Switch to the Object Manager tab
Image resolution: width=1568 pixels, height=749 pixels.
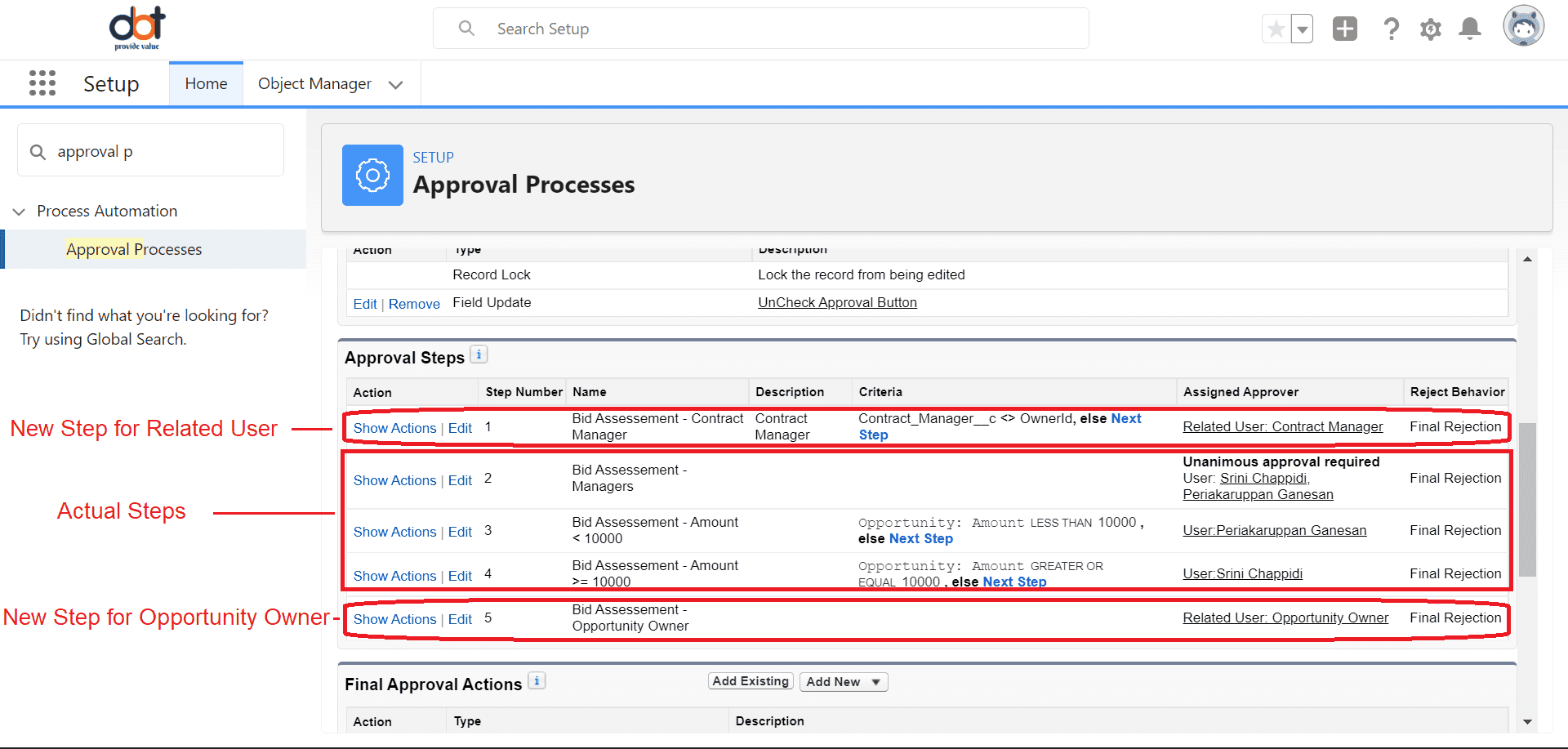(314, 83)
